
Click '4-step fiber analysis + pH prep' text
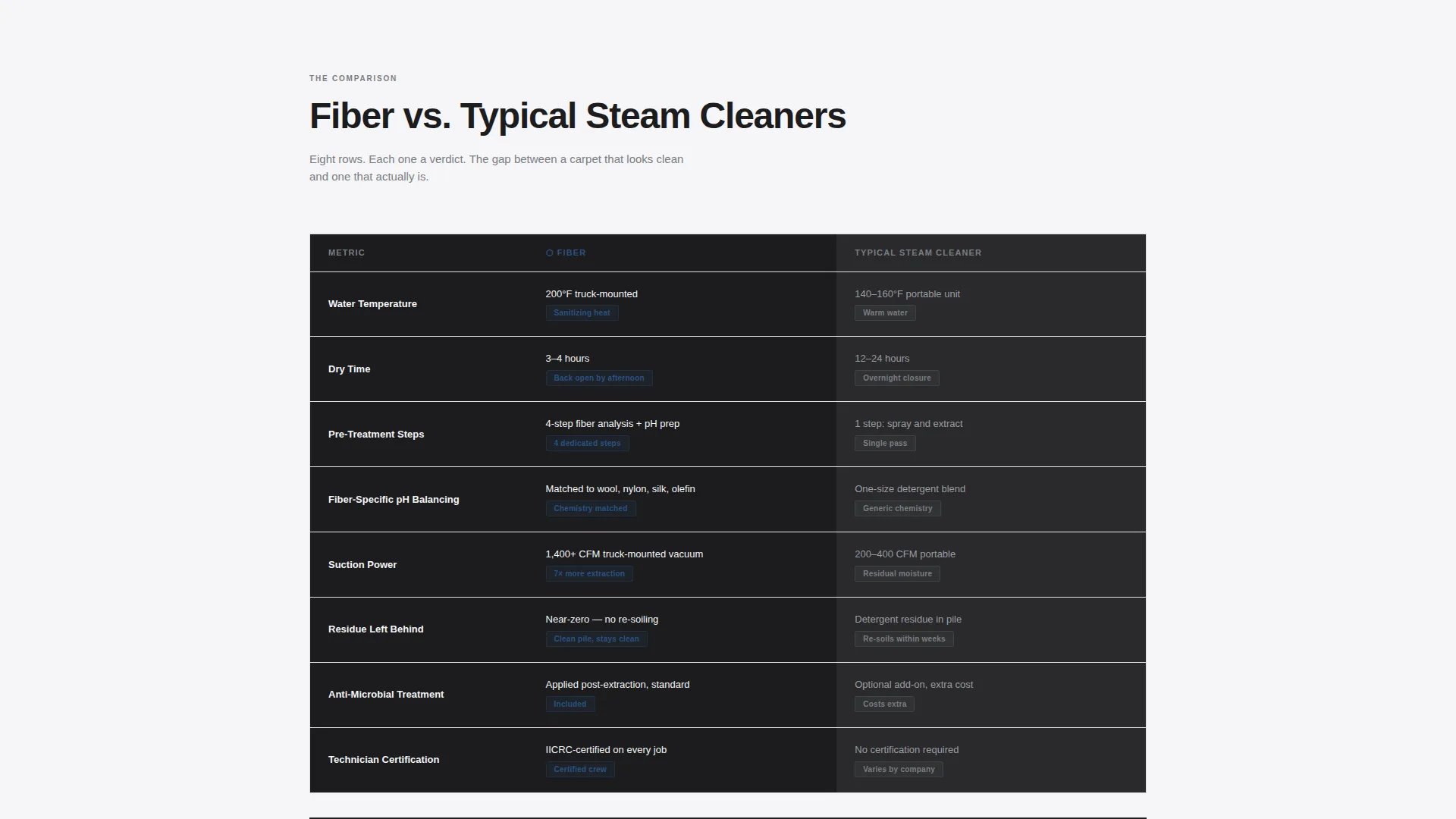click(612, 424)
